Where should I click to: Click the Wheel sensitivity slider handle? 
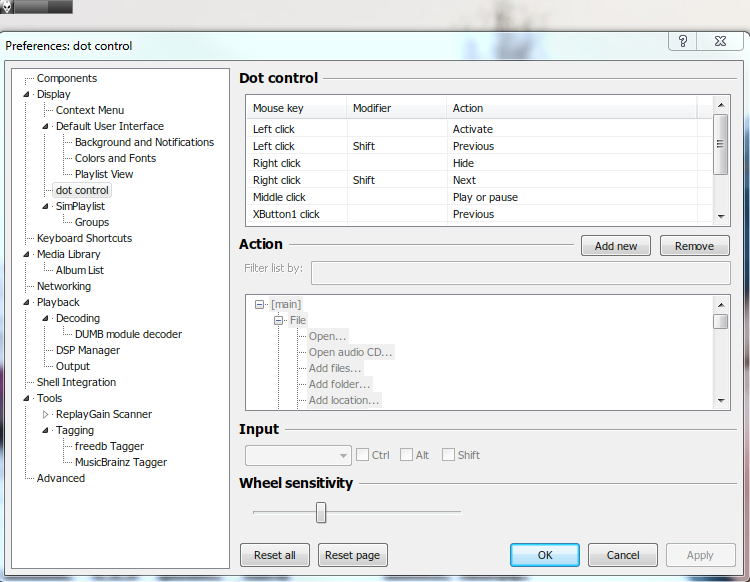coord(321,512)
